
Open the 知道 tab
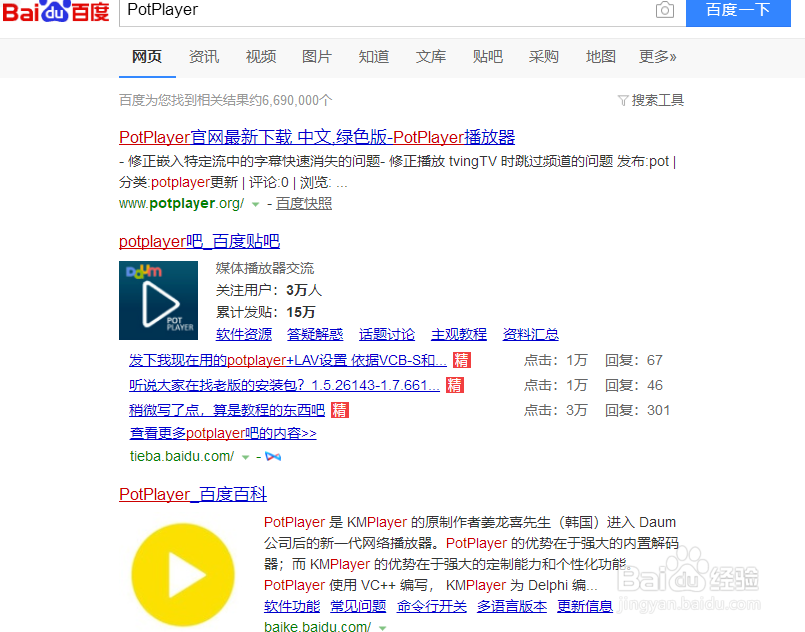tap(374, 56)
